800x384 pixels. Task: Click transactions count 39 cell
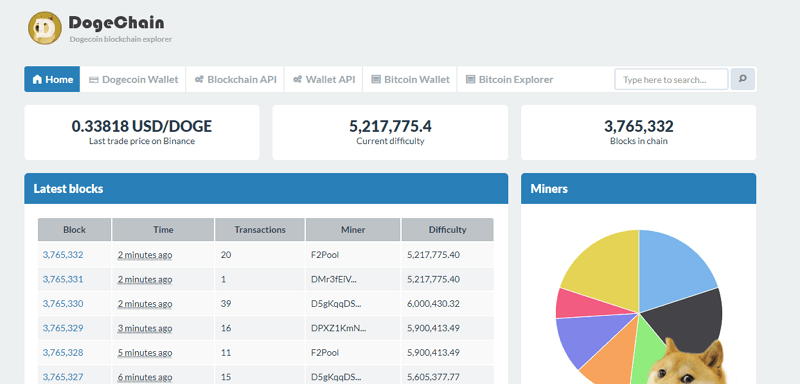click(x=226, y=303)
